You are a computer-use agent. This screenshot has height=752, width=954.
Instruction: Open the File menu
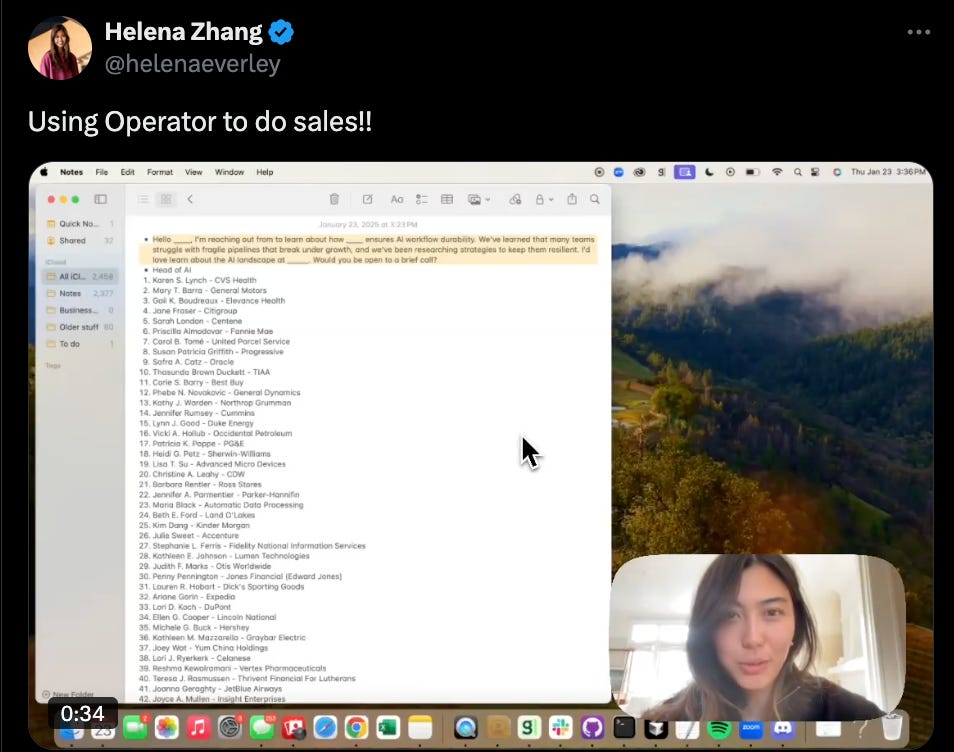click(x=102, y=172)
